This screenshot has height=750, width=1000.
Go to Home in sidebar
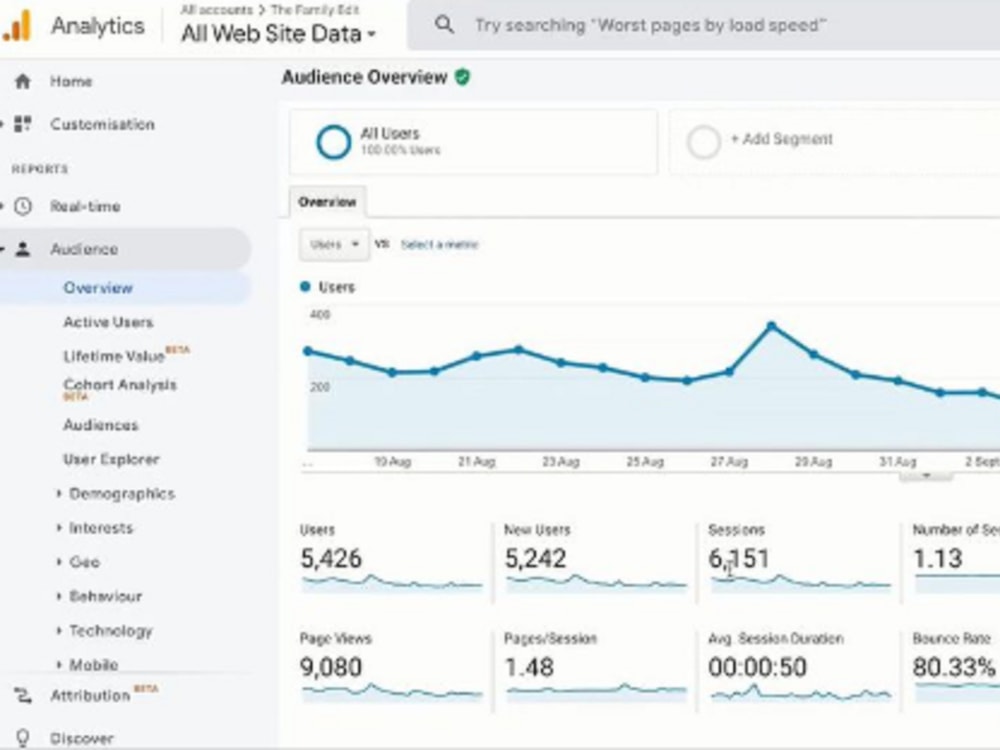tap(71, 81)
